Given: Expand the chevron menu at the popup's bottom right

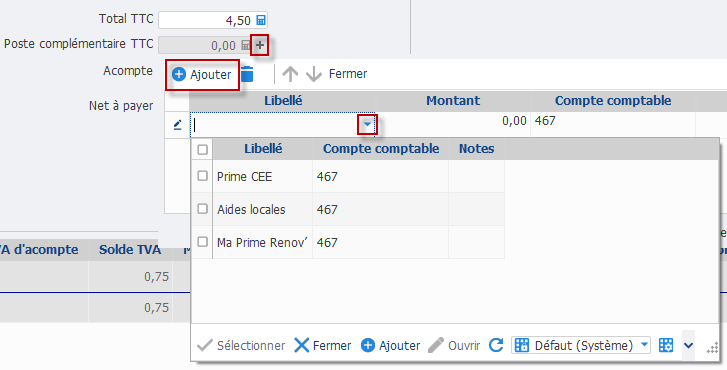Looking at the screenshot, I should coord(689,345).
